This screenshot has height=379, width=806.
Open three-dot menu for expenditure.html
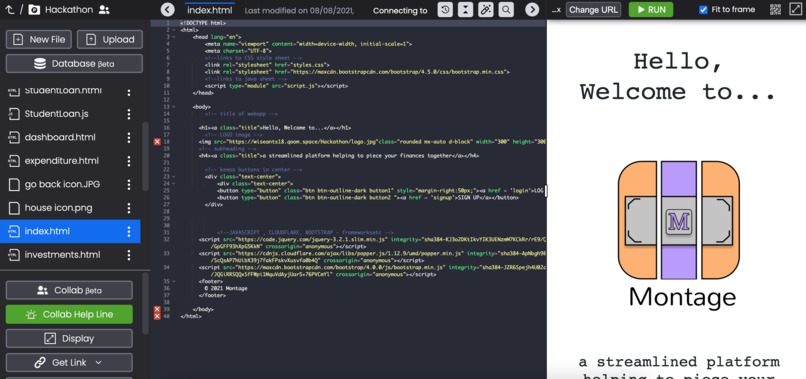[x=129, y=161]
